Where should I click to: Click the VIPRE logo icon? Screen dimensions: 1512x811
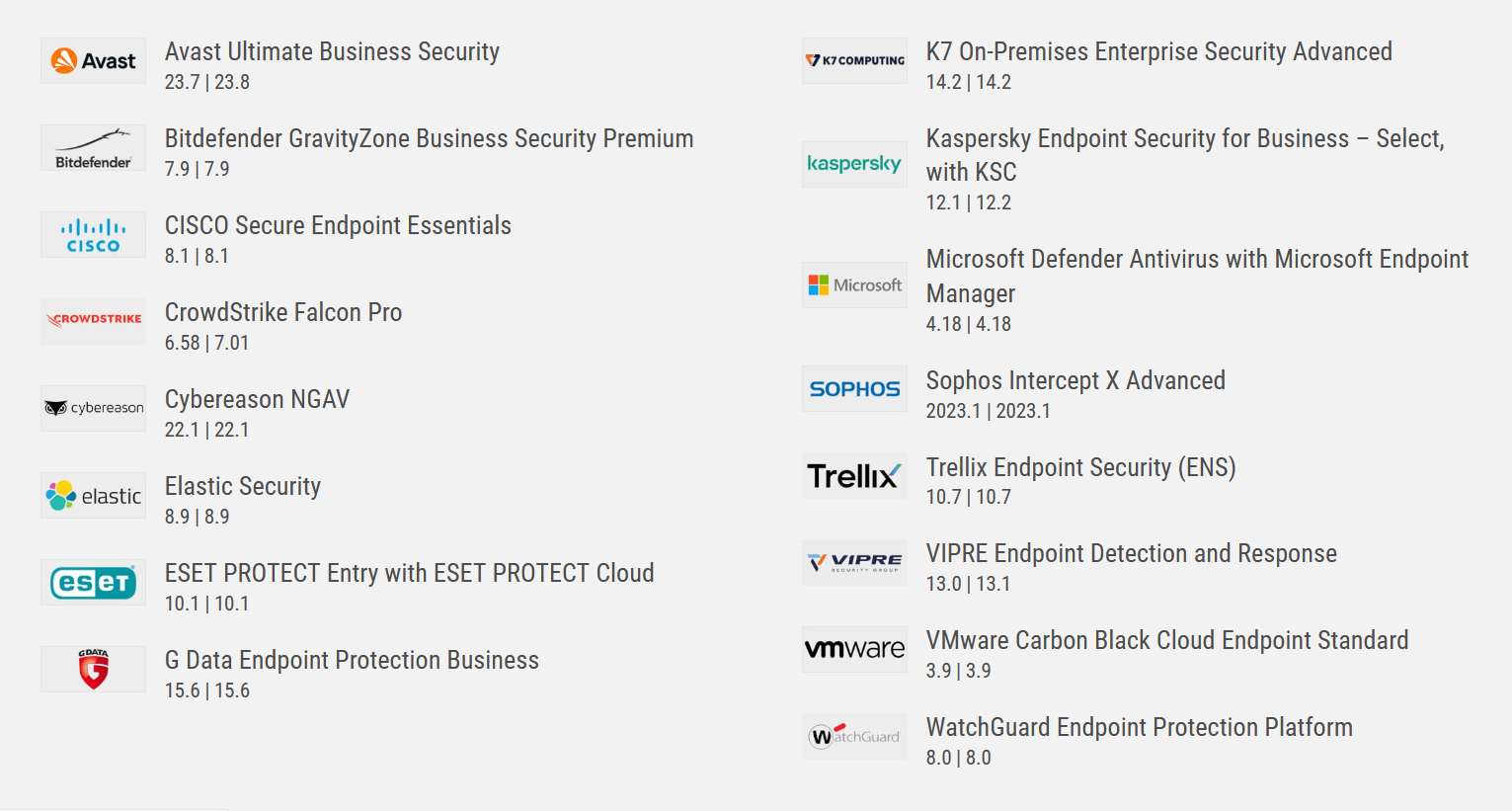(x=854, y=562)
